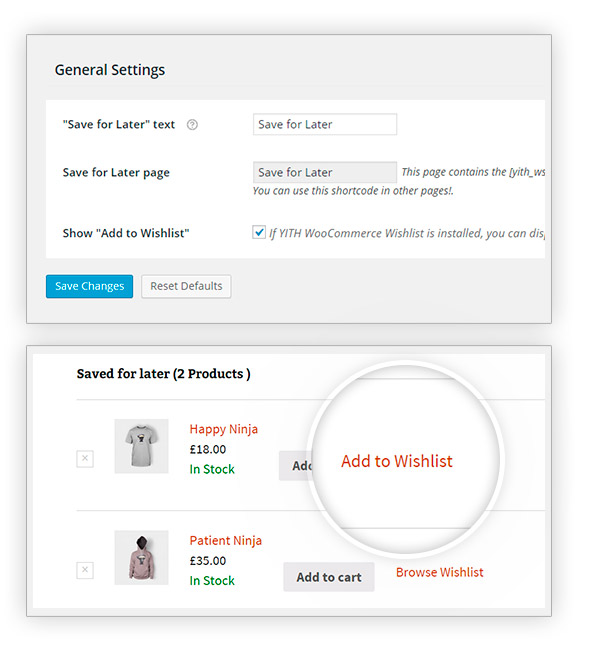The width and height of the screenshot is (600, 660).
Task: Open the Happy Ninja t-shirt thumbnail
Action: pos(141,446)
